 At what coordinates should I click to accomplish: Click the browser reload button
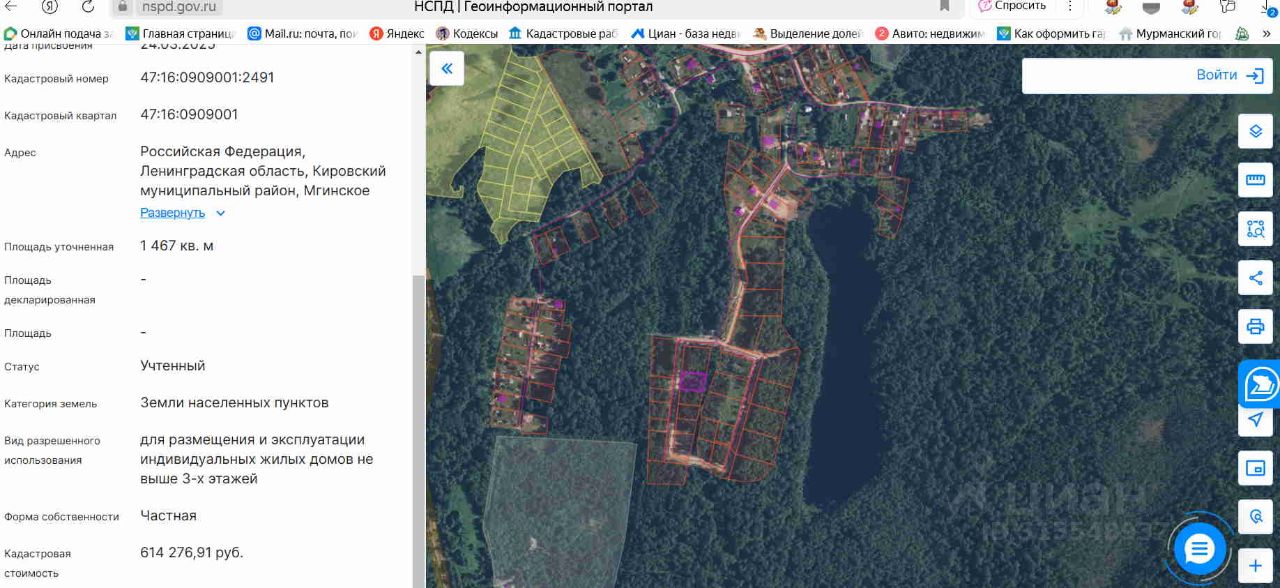coord(87,6)
